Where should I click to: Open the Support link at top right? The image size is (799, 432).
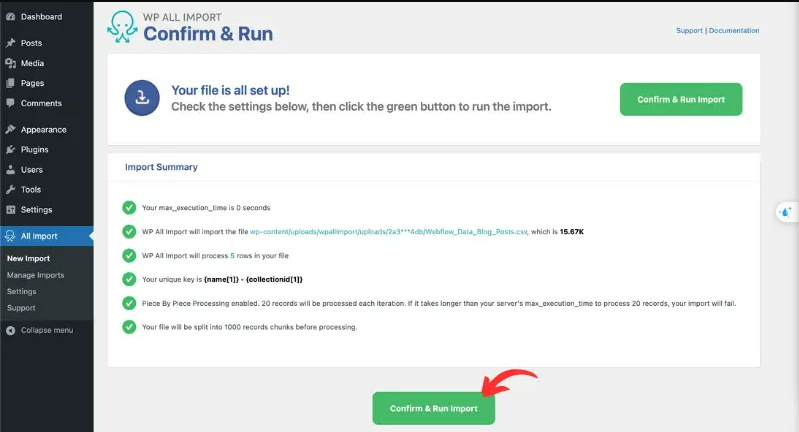coord(689,31)
